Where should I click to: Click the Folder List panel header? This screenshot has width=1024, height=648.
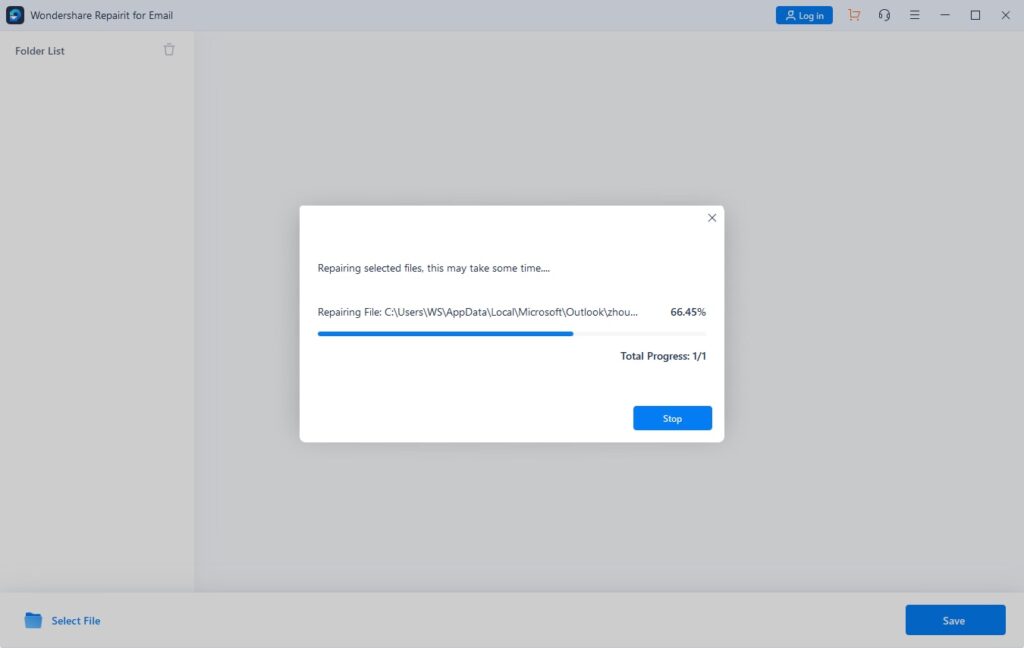coord(40,51)
